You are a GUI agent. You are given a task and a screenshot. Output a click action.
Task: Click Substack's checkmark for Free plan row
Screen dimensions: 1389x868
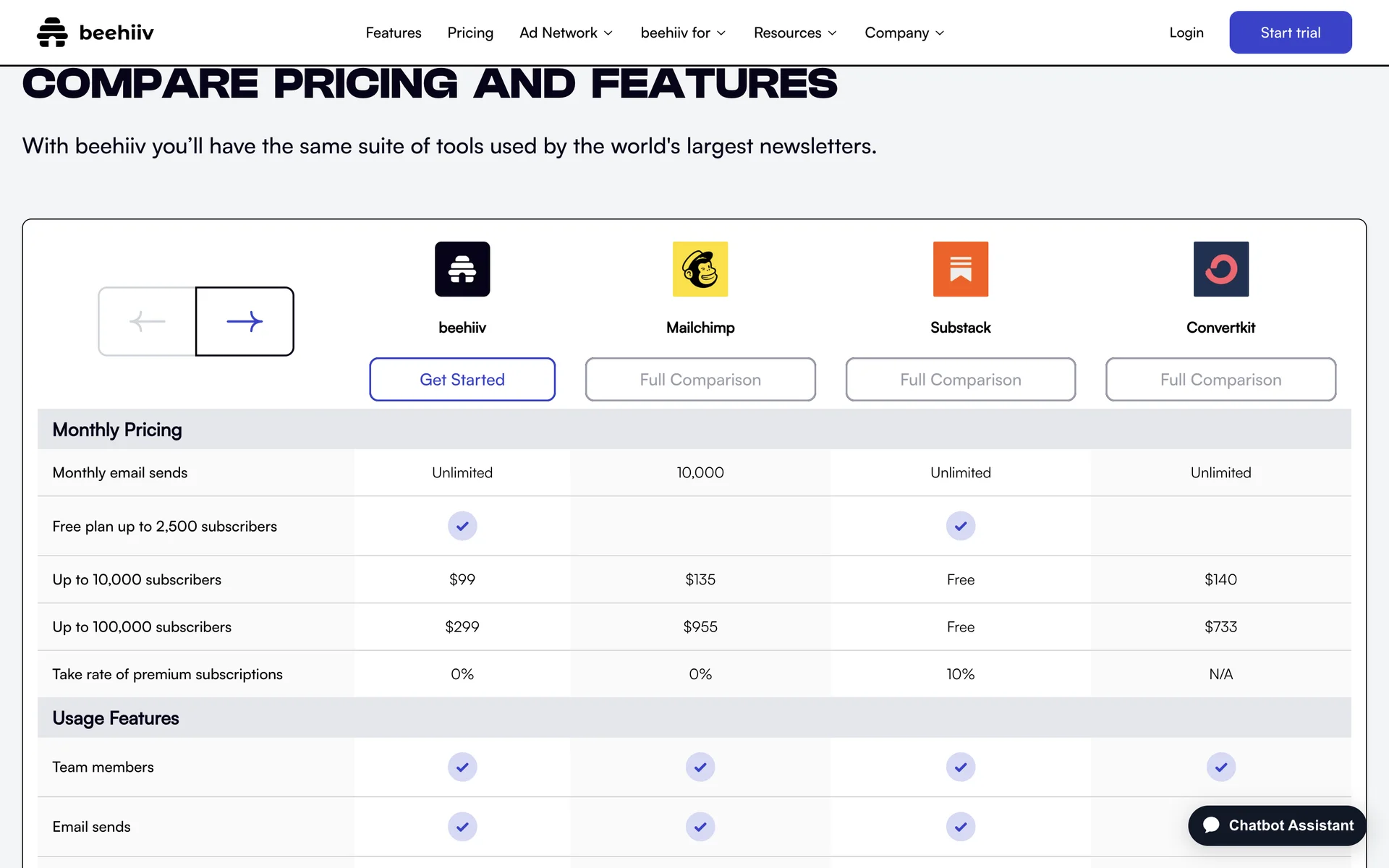coord(960,526)
